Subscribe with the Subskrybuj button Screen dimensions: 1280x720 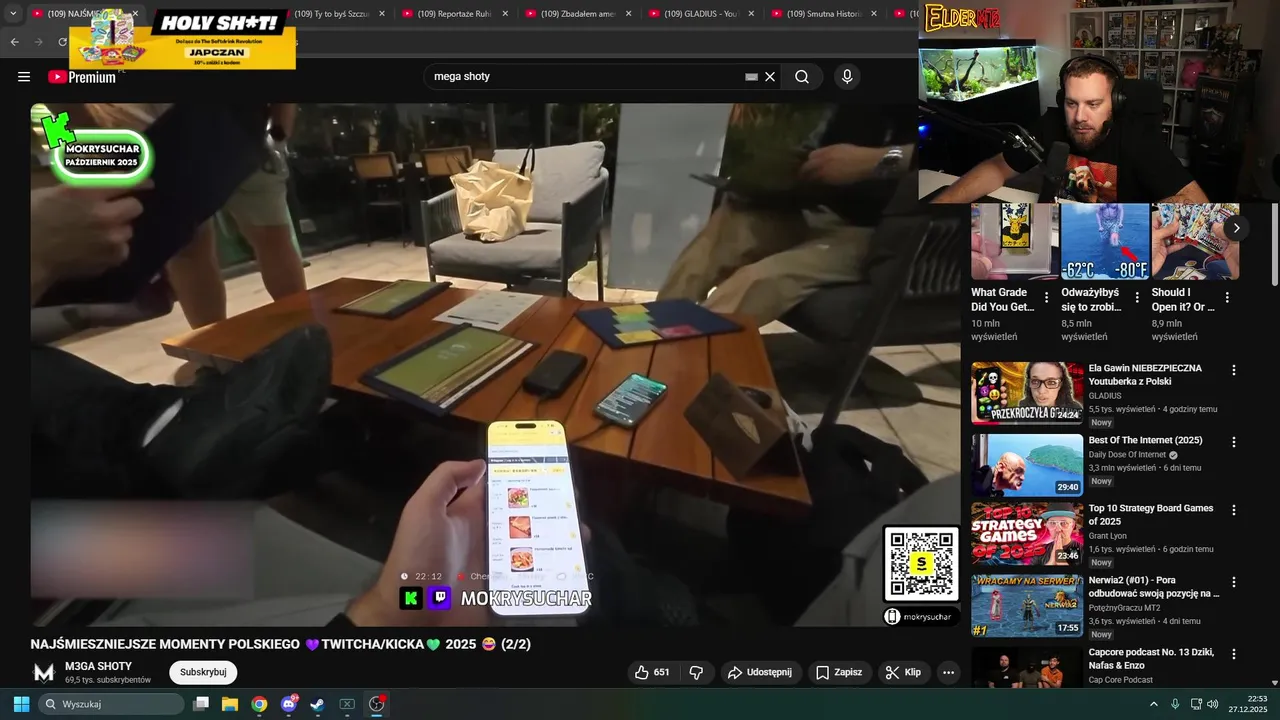[x=203, y=672]
